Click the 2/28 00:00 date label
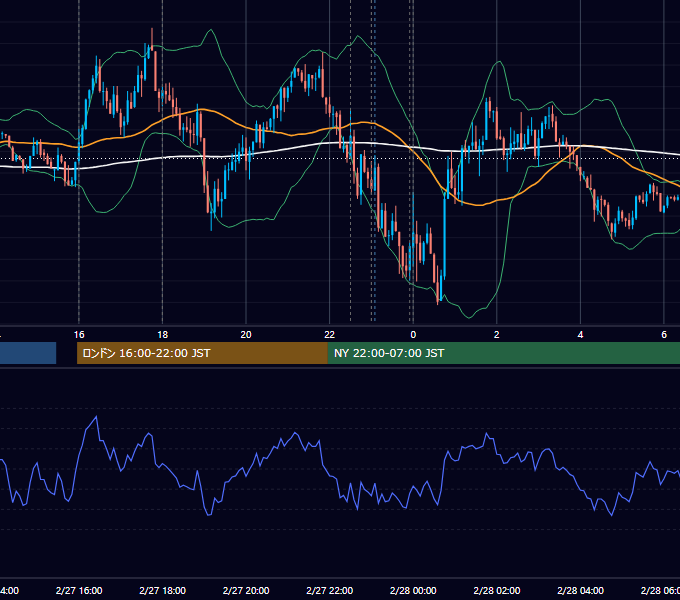 [413, 590]
